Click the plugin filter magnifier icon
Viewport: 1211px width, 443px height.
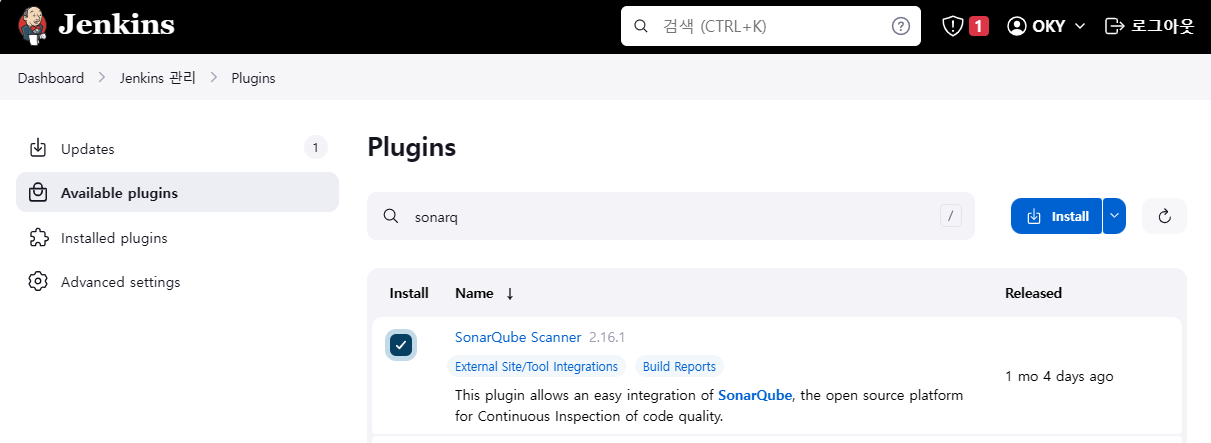(x=391, y=216)
